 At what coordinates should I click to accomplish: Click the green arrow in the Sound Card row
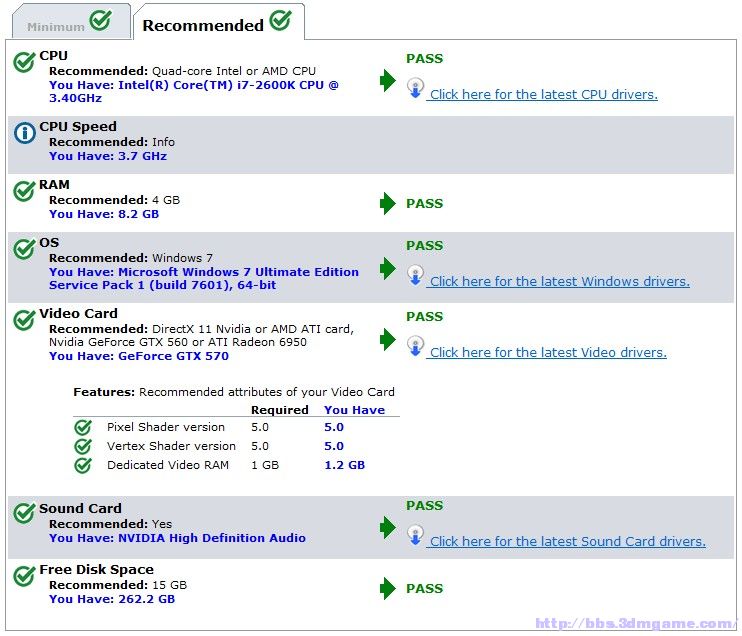(x=388, y=528)
